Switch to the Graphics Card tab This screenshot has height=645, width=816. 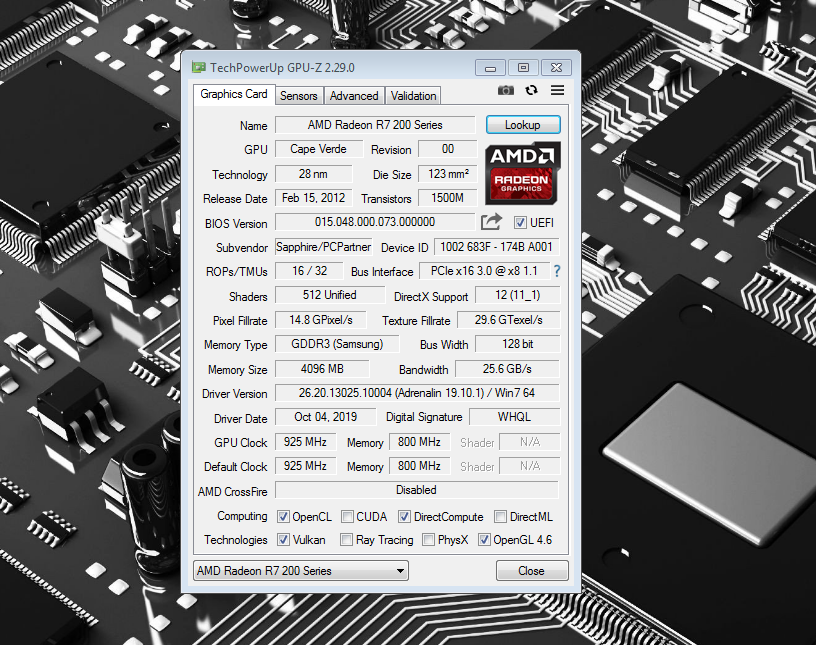pos(234,94)
